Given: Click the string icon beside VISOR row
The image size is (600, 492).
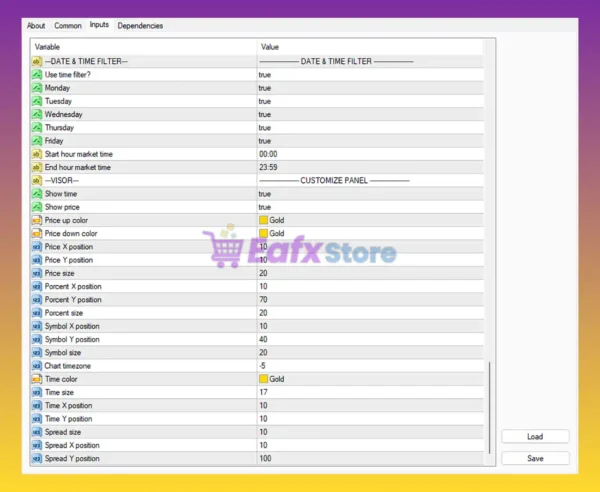Looking at the screenshot, I should click(x=37, y=181).
